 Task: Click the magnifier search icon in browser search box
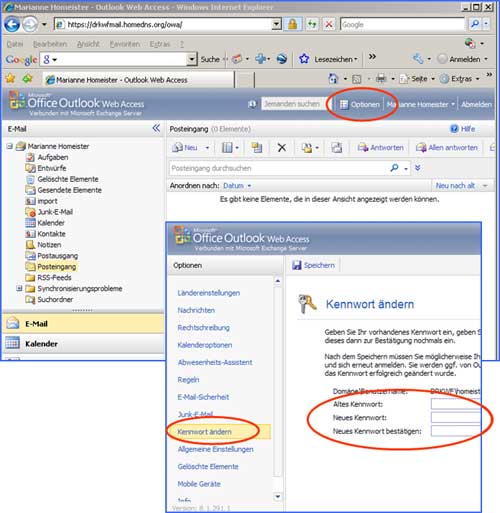(475, 24)
